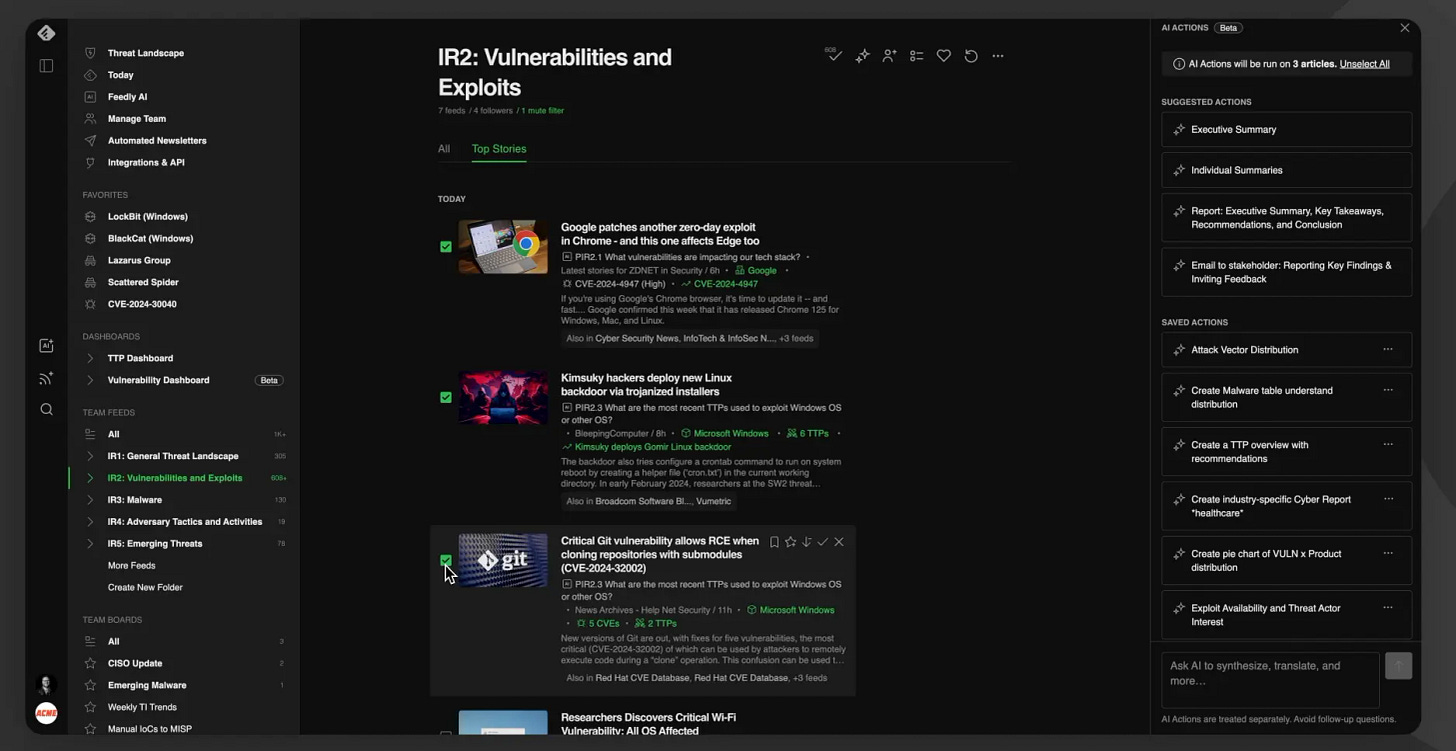Open options for Attack Vector Distribution
The height and width of the screenshot is (751, 1456).
(1388, 349)
